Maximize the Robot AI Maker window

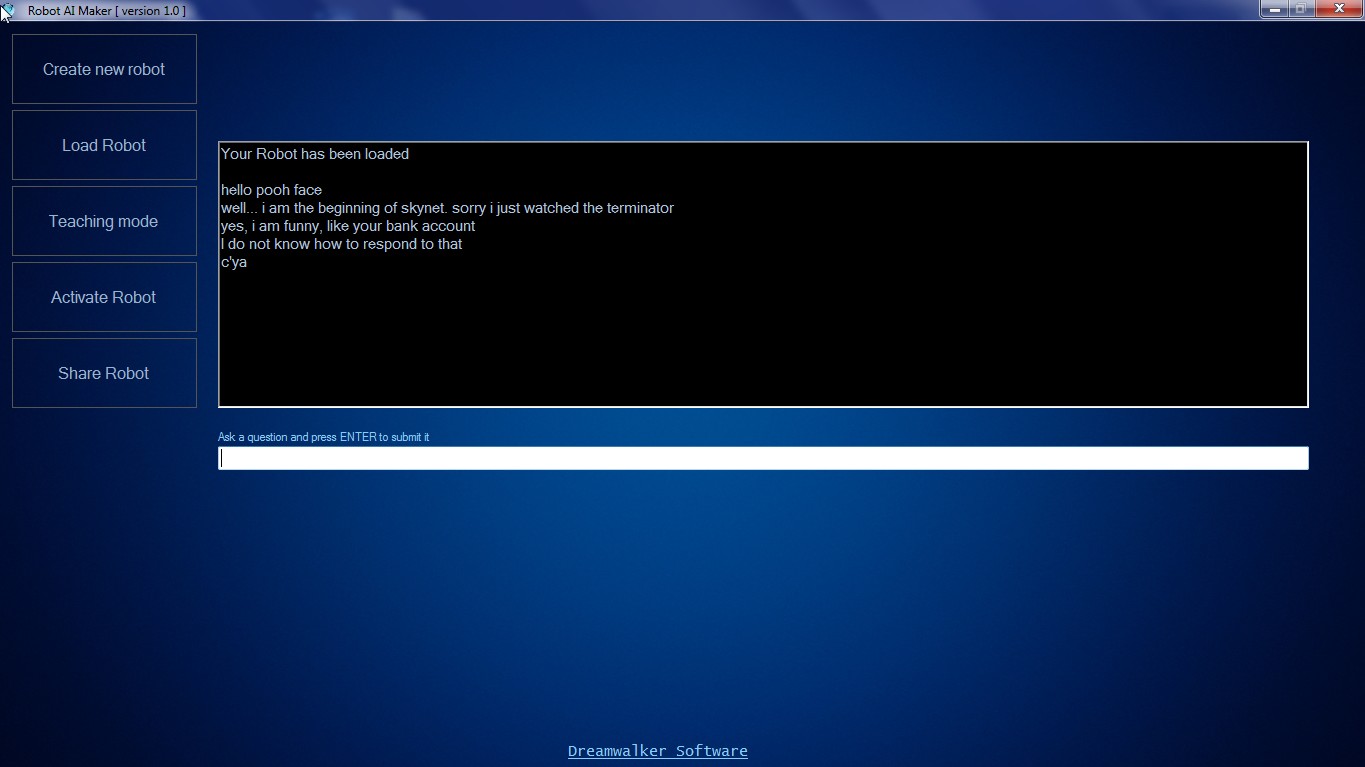tap(1301, 9)
